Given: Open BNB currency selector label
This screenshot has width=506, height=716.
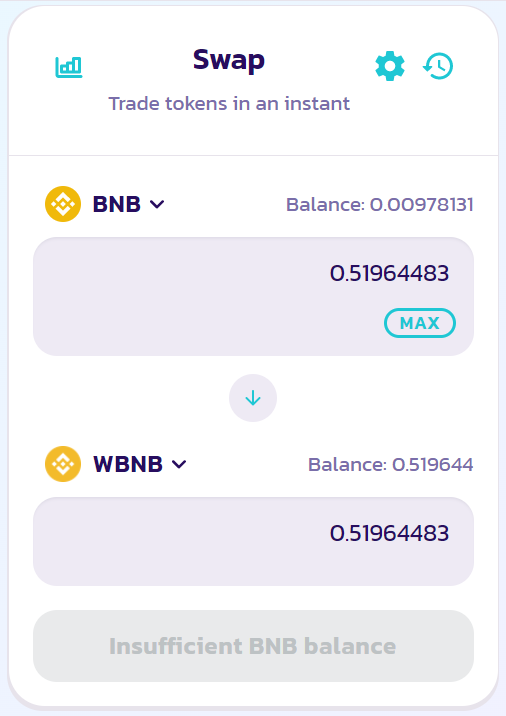Looking at the screenshot, I should click(117, 204).
